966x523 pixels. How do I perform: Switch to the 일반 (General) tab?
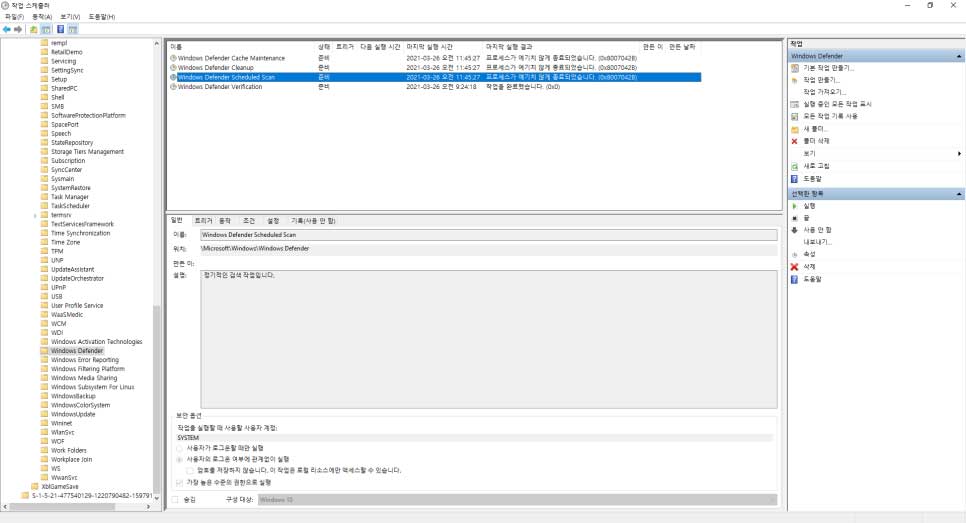177,220
